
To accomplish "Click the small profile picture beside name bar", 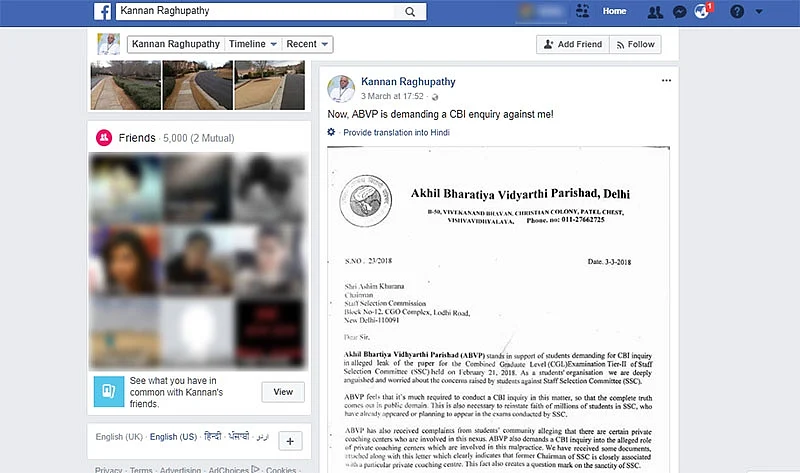I will click(109, 44).
